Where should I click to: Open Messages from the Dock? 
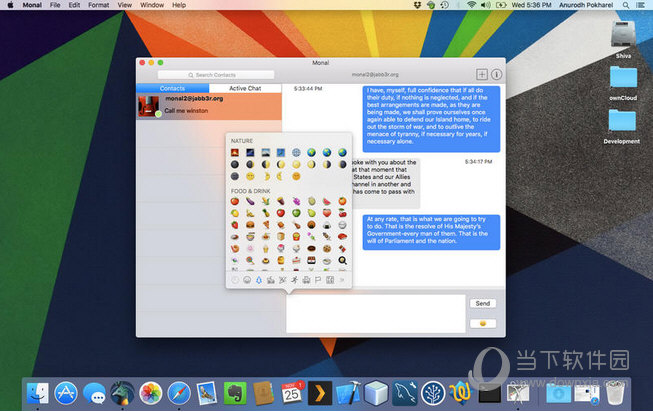pyautogui.click(x=94, y=393)
